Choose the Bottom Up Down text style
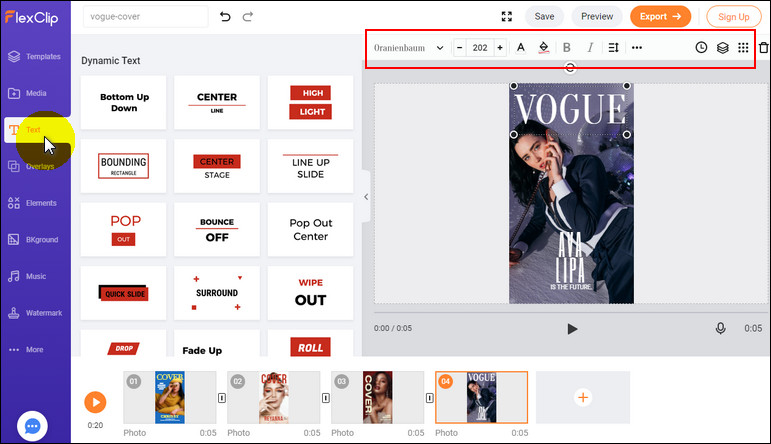The height and width of the screenshot is (444, 771). [123, 103]
